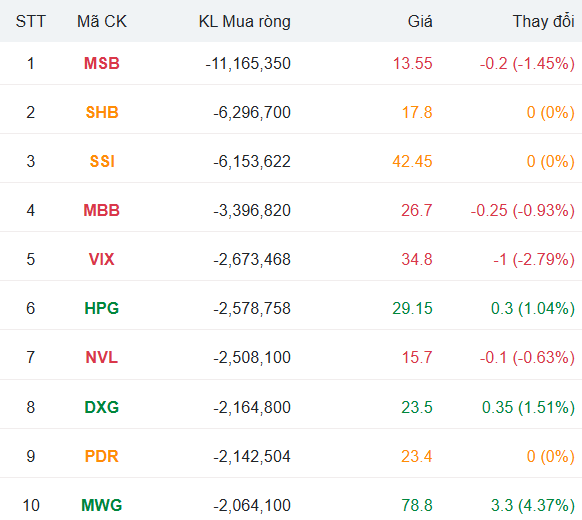Click PDR row change 0 (0%)
Viewport: 582px width, 520px height.
pos(551,456)
